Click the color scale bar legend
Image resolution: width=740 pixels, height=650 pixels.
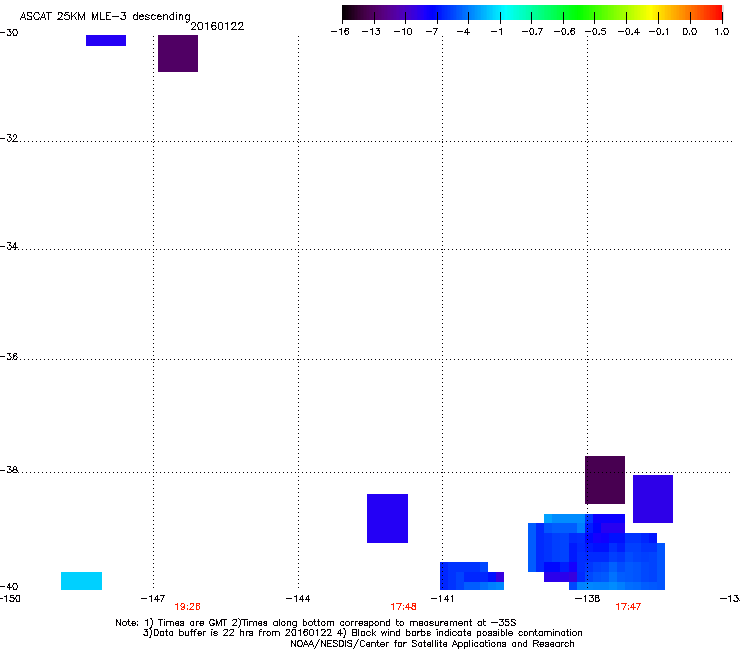532,13
